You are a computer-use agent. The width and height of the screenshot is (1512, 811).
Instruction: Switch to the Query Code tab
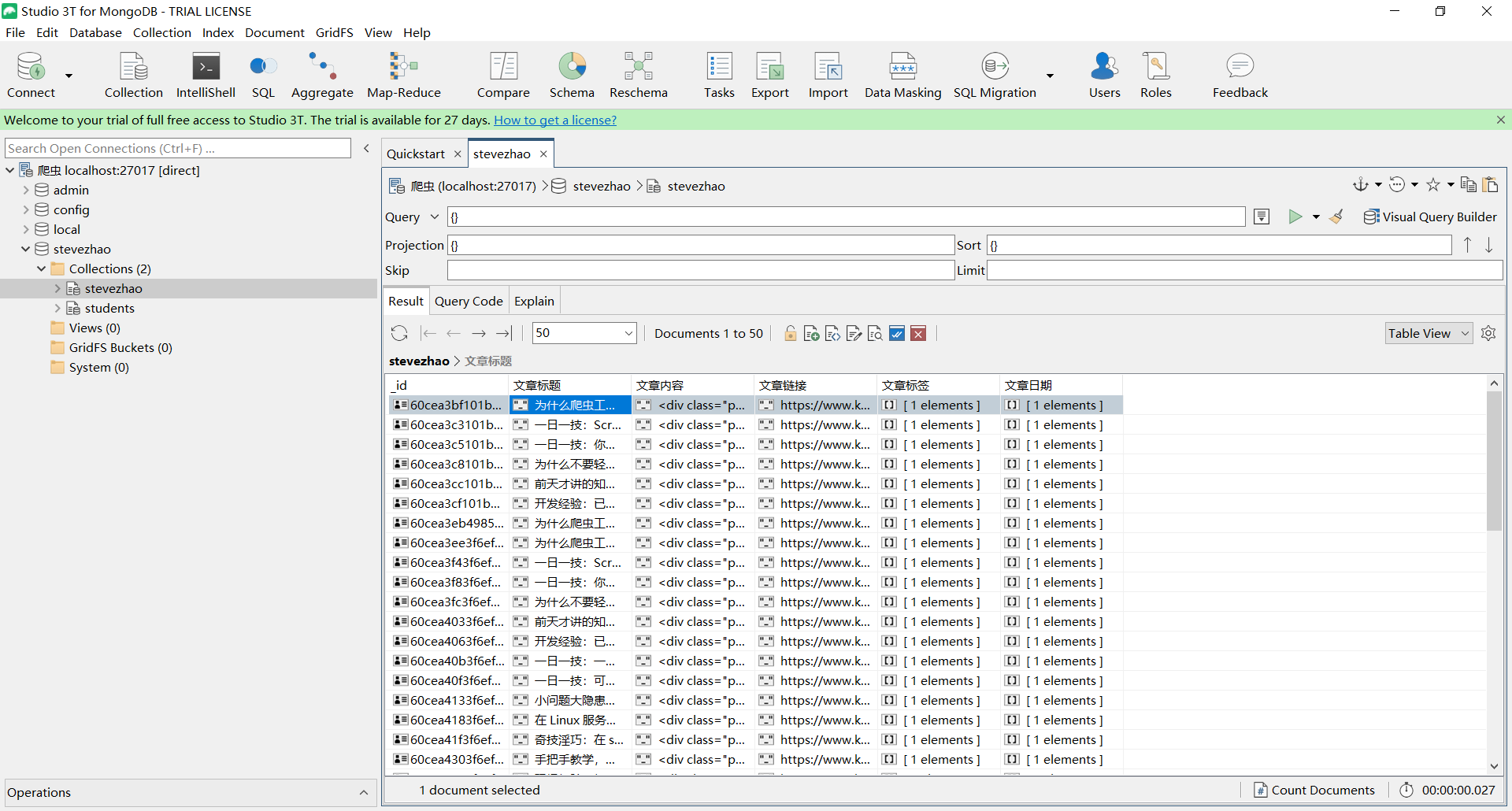469,301
